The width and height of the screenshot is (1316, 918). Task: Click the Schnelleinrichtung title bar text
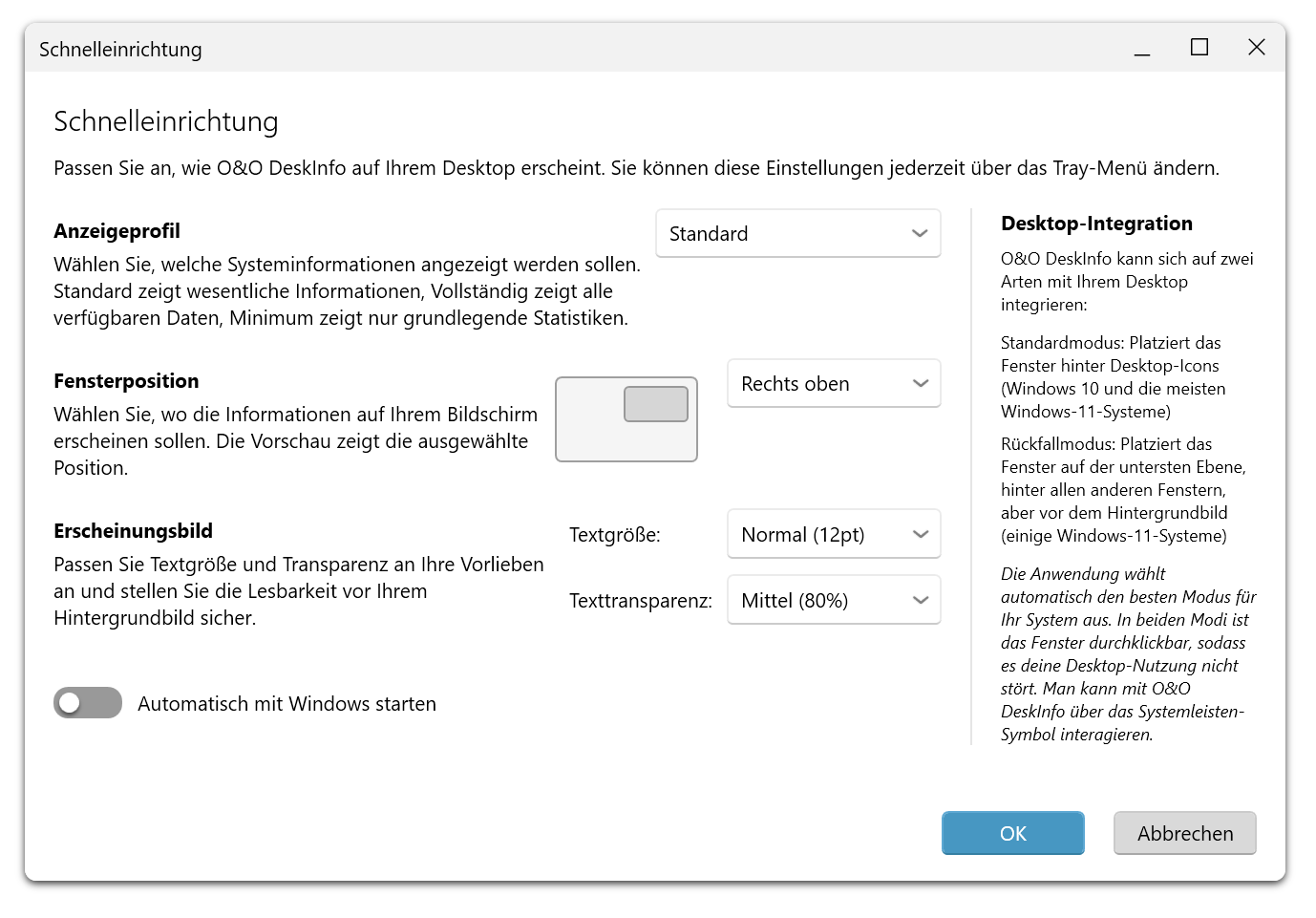[120, 50]
